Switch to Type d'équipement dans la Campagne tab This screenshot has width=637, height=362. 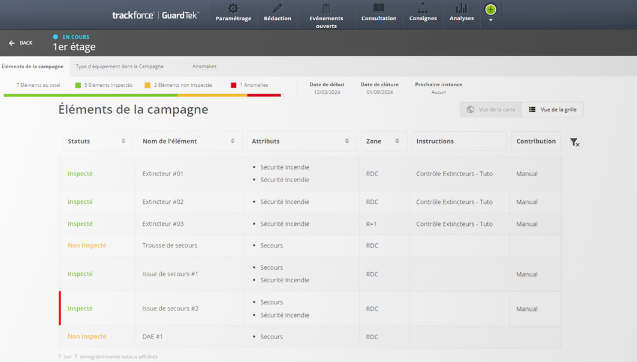(x=119, y=66)
